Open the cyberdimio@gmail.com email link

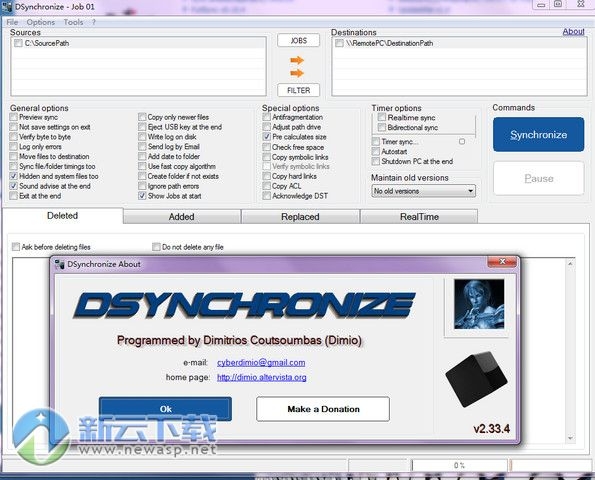click(x=261, y=362)
